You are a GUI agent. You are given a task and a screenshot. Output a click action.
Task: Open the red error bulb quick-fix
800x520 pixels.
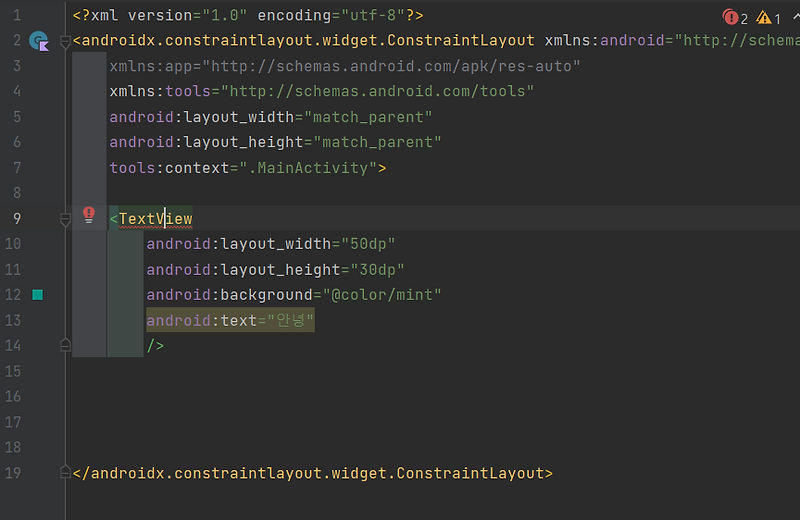click(x=89, y=215)
